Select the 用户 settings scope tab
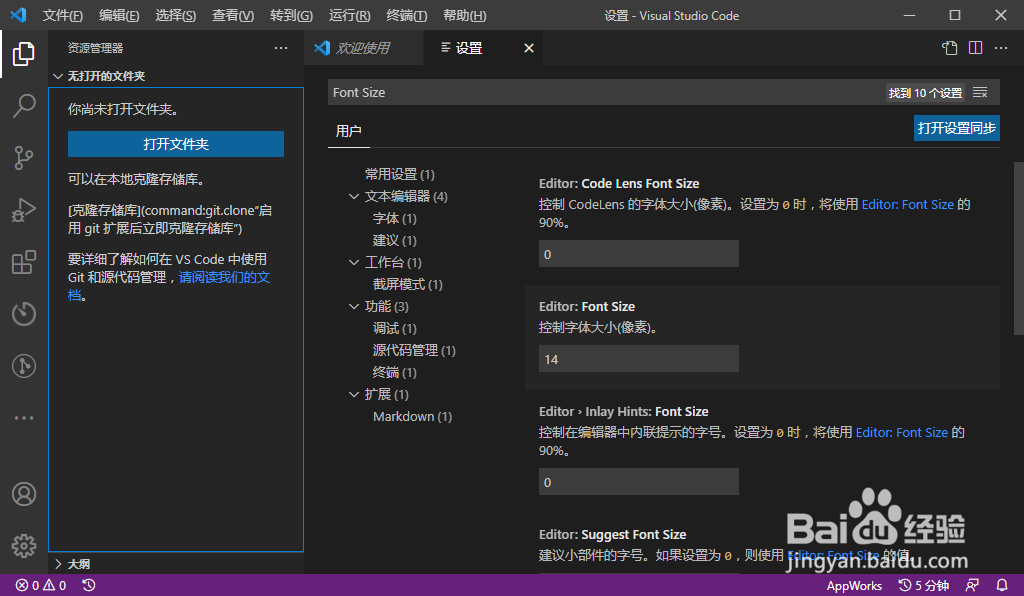 pyautogui.click(x=349, y=131)
